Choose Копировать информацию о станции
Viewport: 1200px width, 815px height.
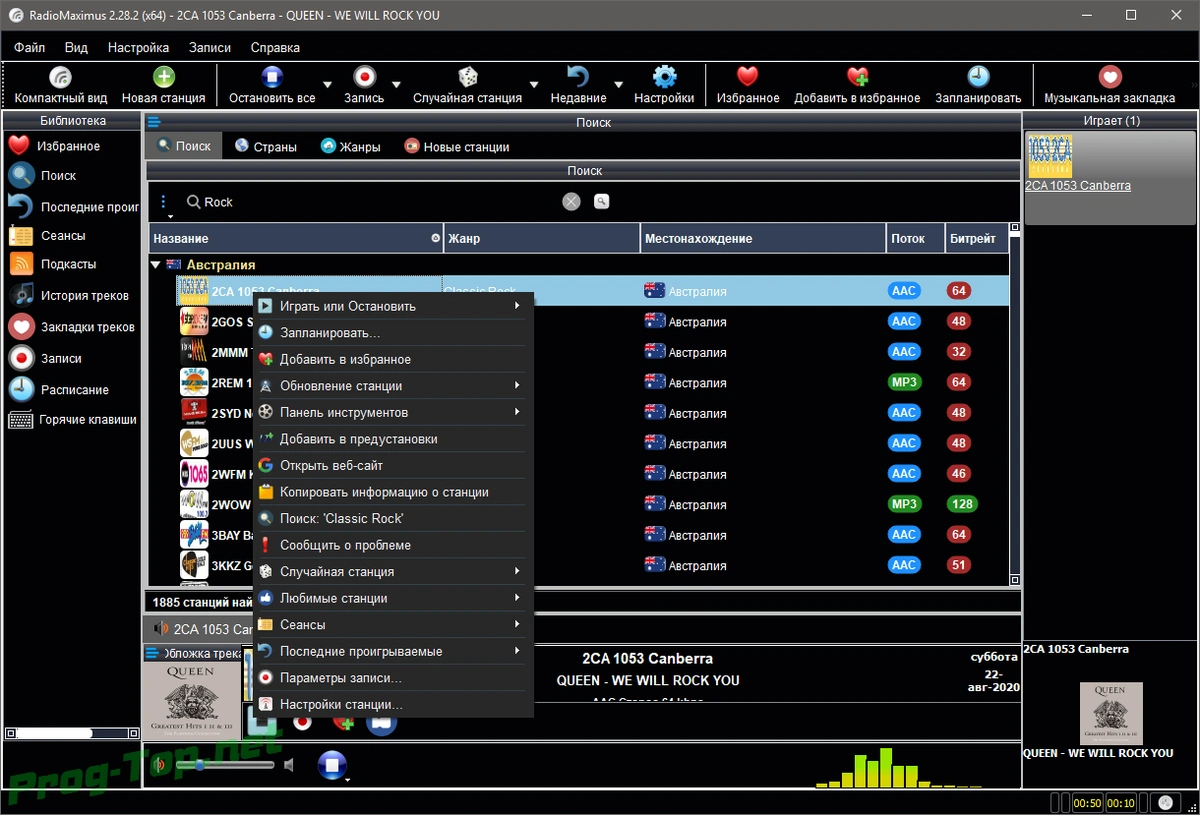click(393, 492)
